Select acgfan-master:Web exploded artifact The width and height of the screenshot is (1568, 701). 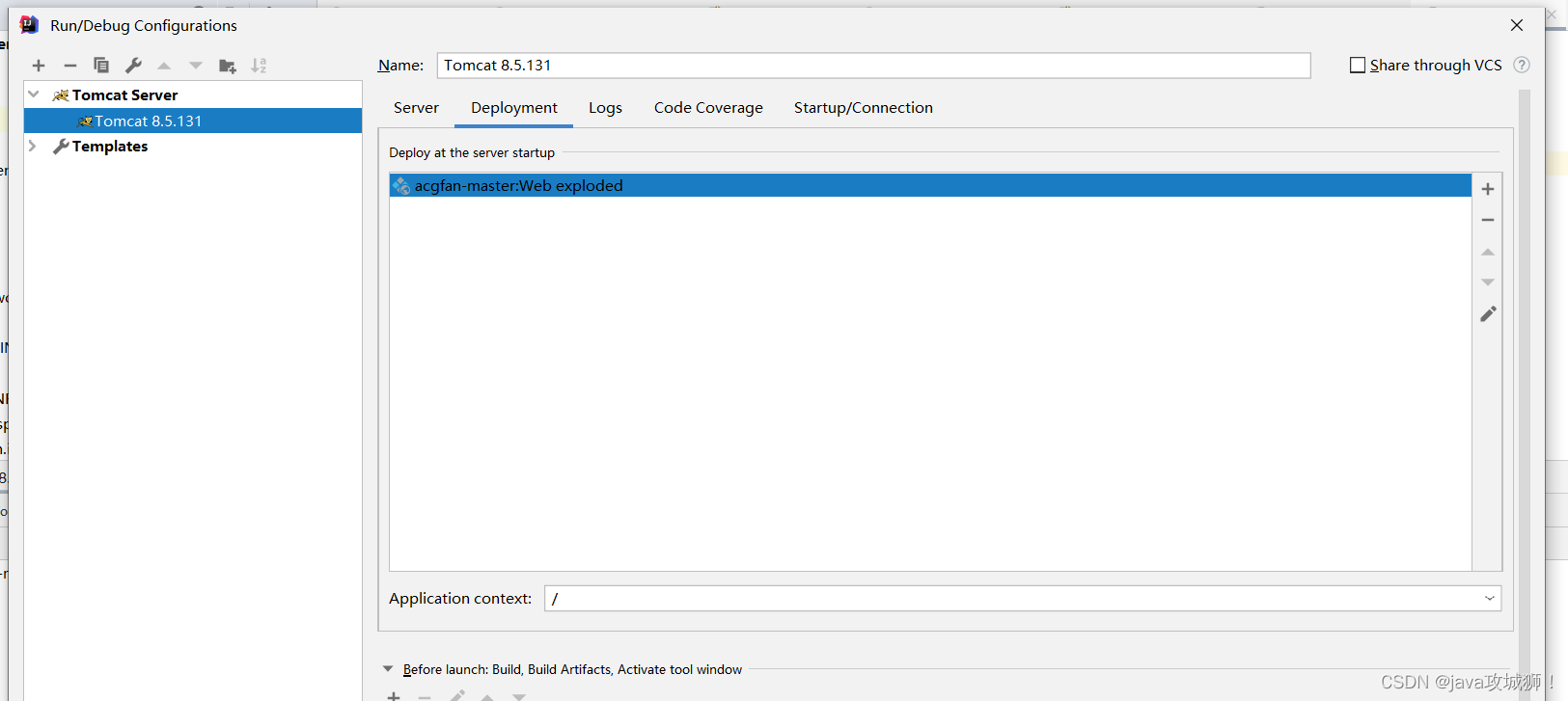pos(930,185)
